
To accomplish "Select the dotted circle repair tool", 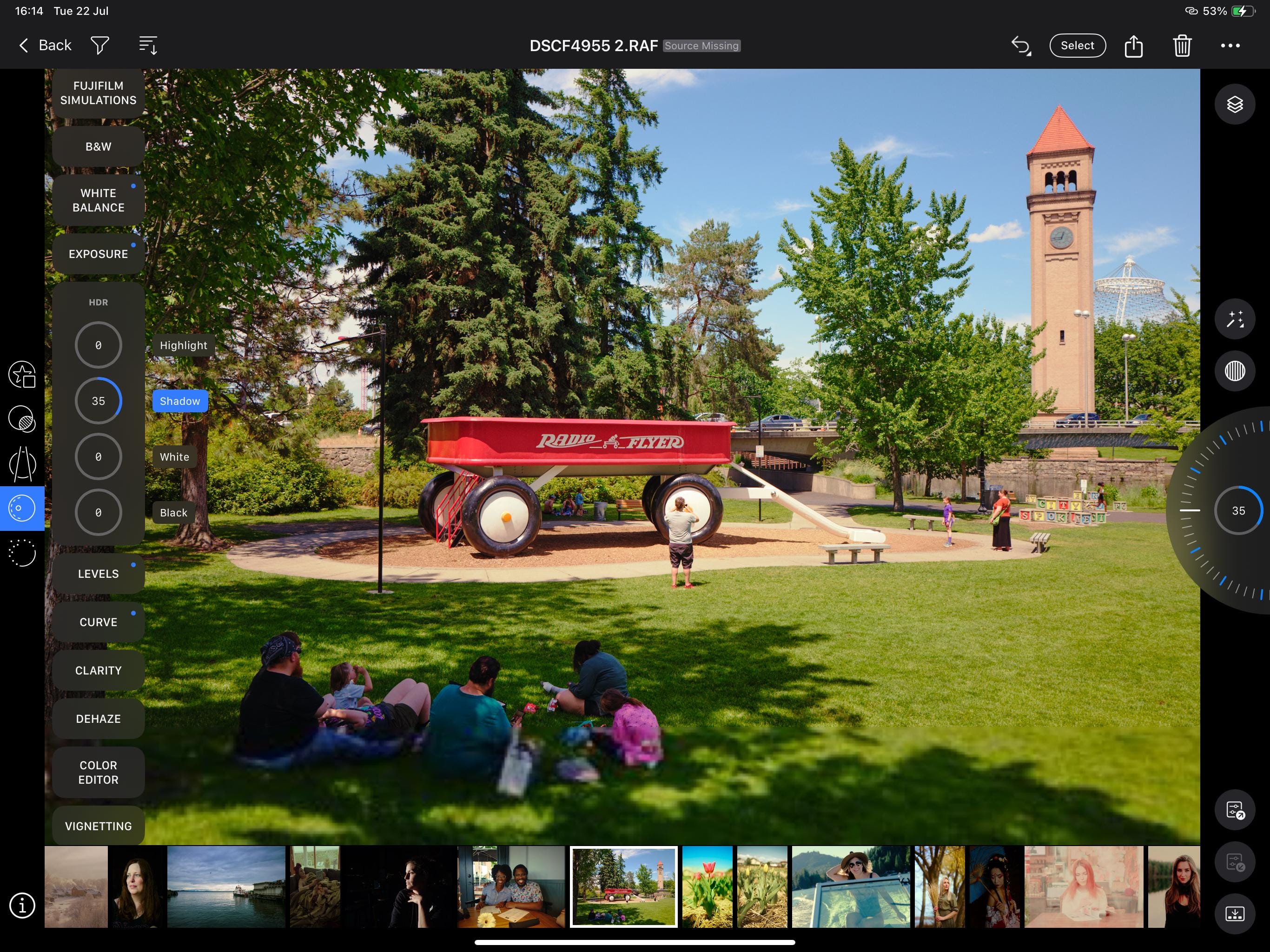I will tap(22, 553).
